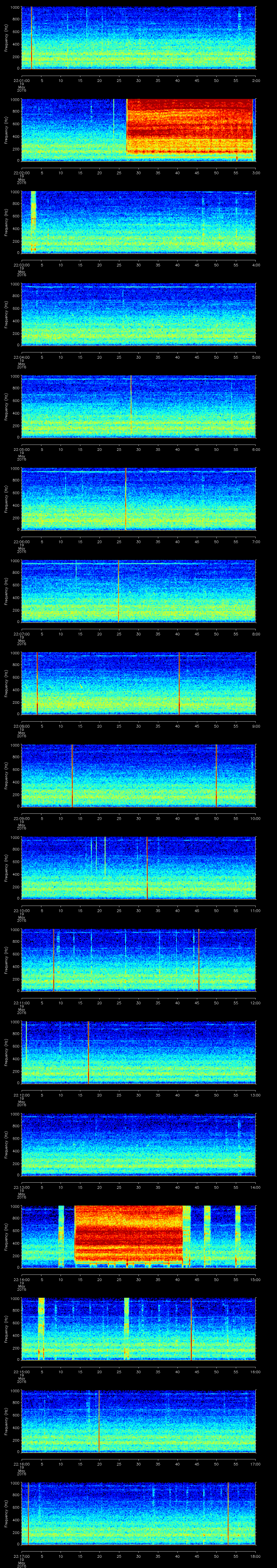Click the 22:01:00 start time label
This screenshot has height=1568, width=277.
(x=21, y=80)
